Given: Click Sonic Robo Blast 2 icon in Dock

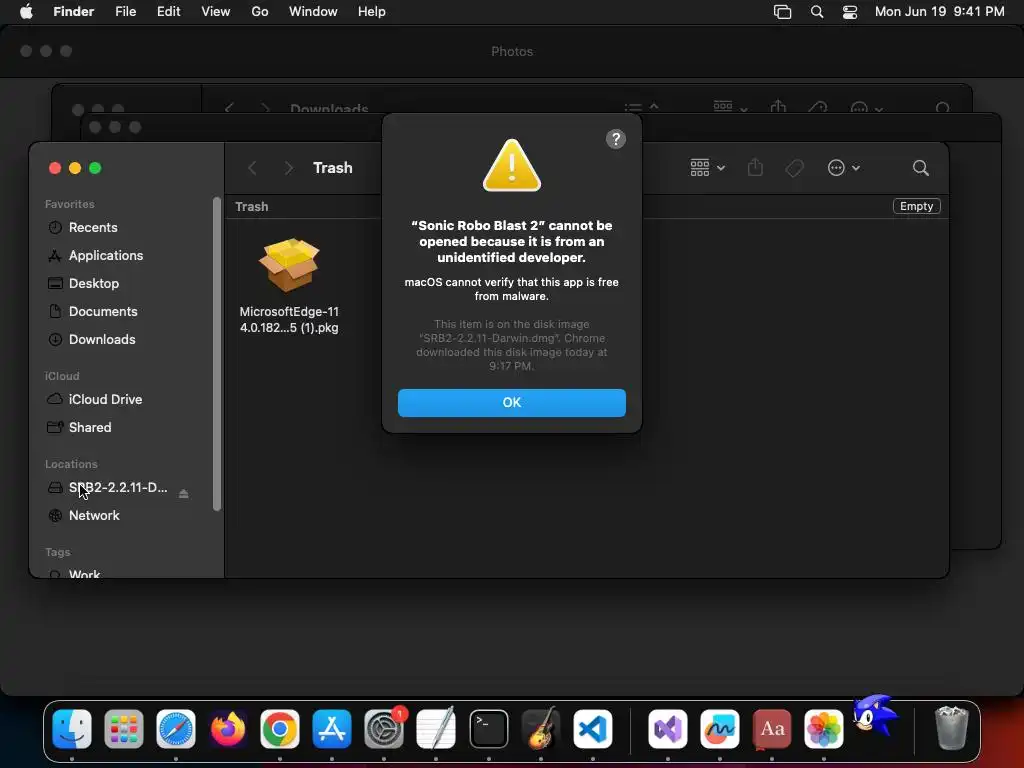Looking at the screenshot, I should click(x=876, y=716).
